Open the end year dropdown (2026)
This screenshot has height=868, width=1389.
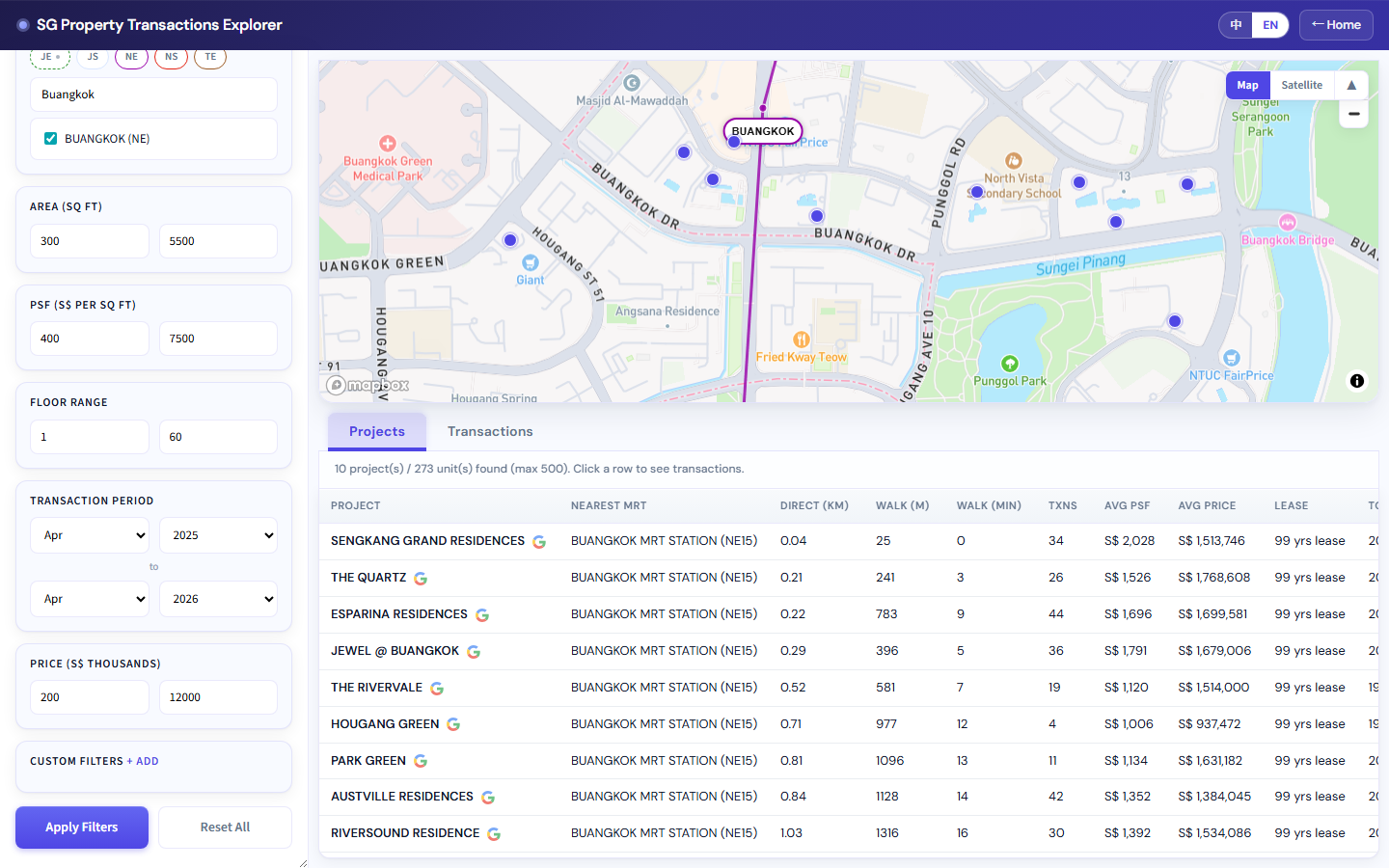[218, 599]
